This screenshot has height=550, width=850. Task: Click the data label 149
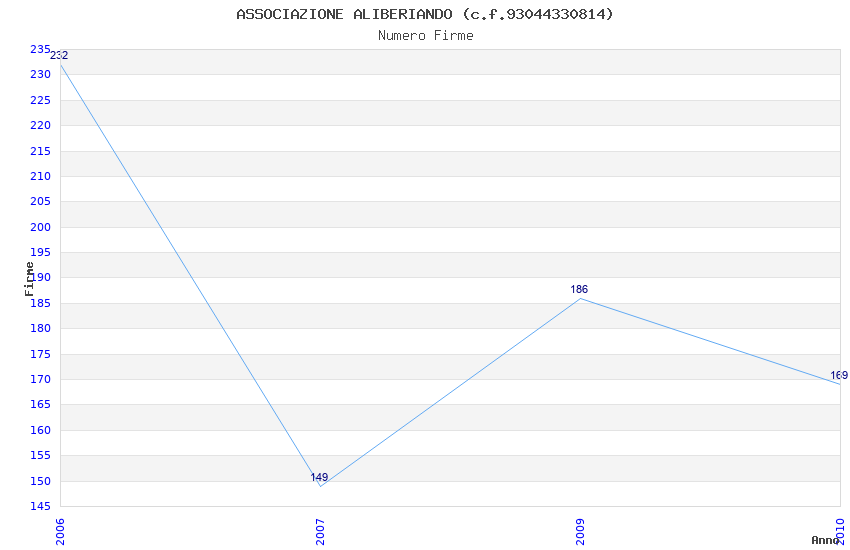pos(319,477)
